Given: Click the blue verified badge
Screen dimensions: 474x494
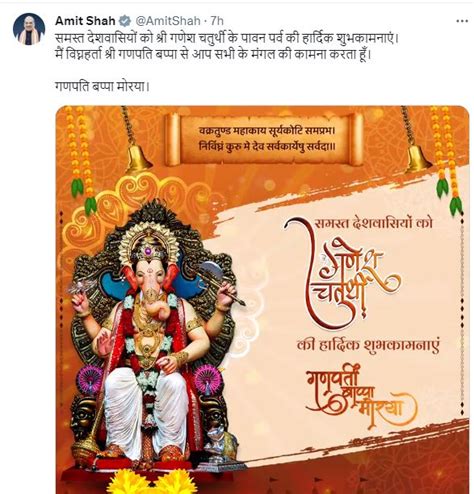Looking at the screenshot, I should click(125, 21).
